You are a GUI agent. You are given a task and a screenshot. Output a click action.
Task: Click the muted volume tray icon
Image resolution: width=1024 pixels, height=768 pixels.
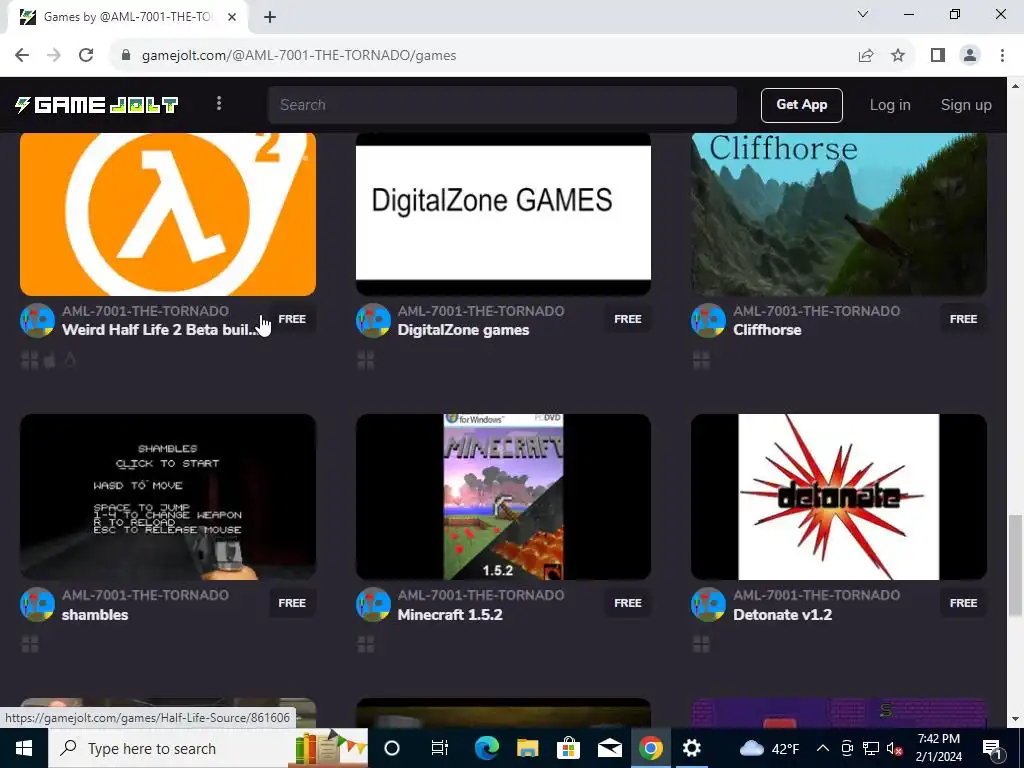(894, 748)
